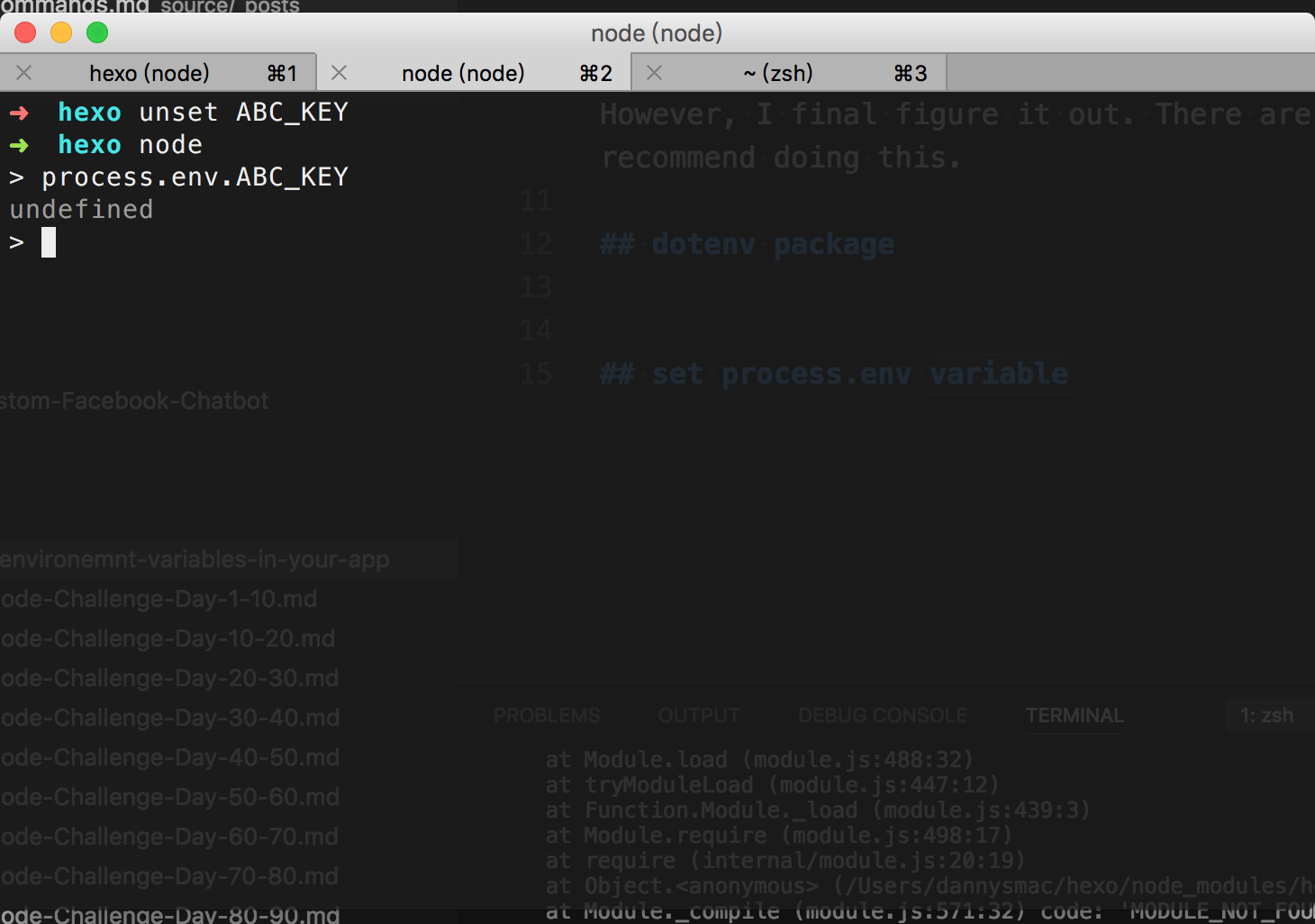Click line number 12 in the editor gutter

pyautogui.click(x=536, y=244)
